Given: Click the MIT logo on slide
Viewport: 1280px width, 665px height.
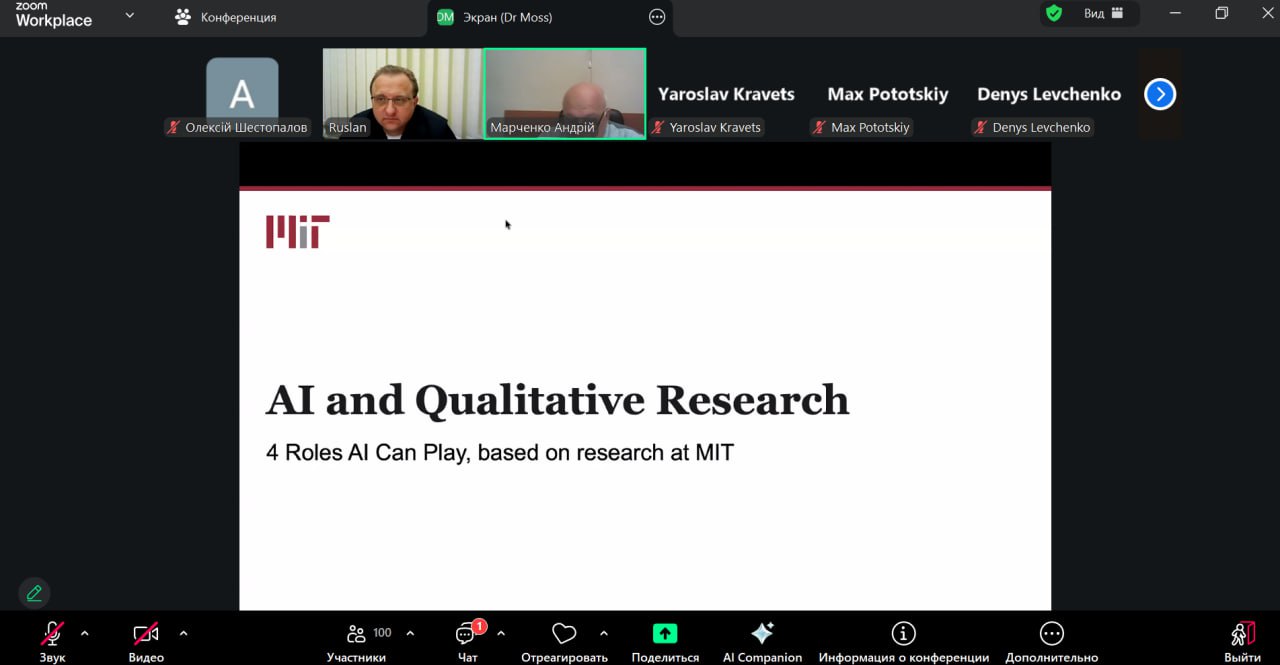Looking at the screenshot, I should click(x=298, y=231).
